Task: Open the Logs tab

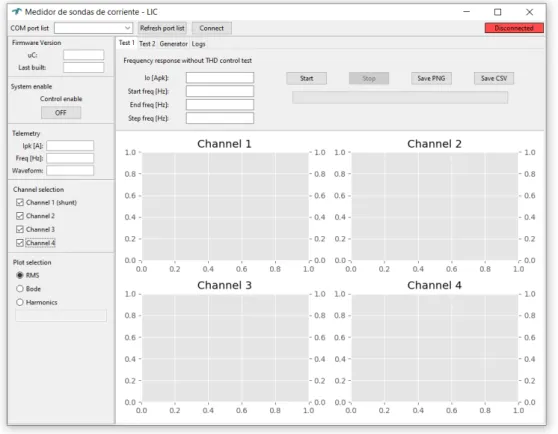Action: coord(198,44)
